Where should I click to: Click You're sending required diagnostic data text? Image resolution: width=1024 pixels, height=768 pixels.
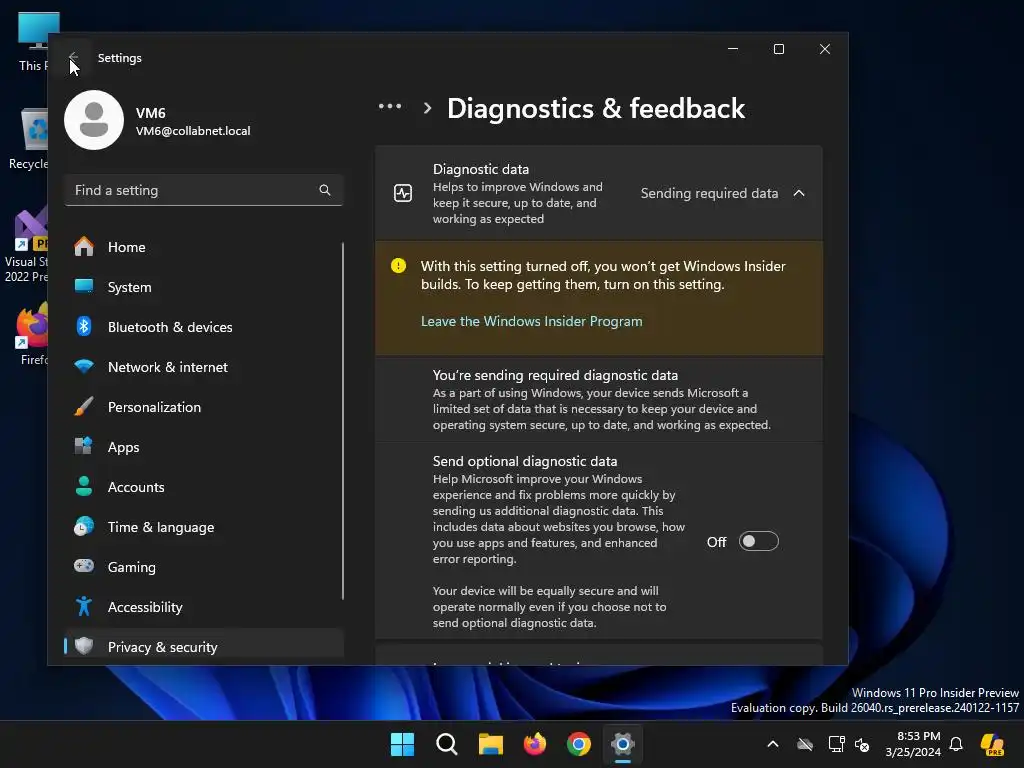555,376
